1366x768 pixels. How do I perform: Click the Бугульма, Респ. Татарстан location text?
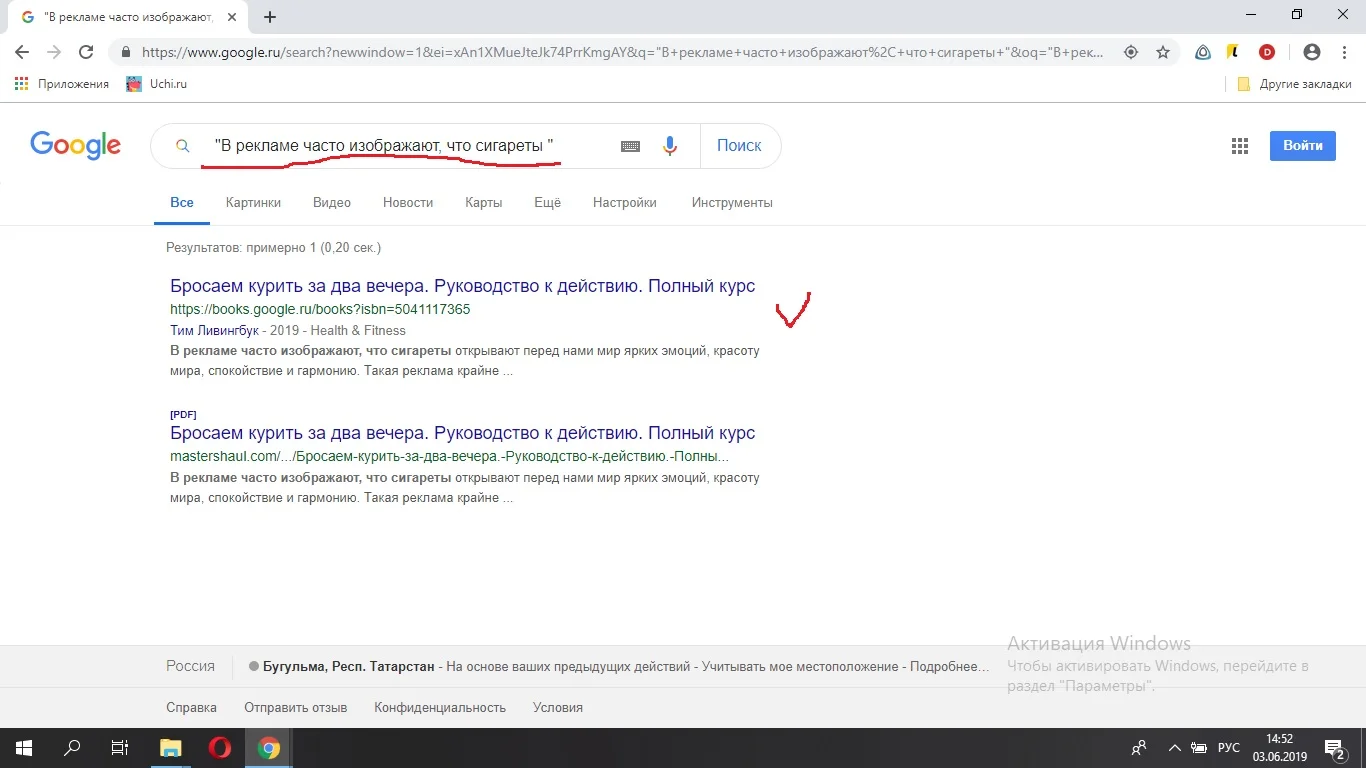[349, 667]
